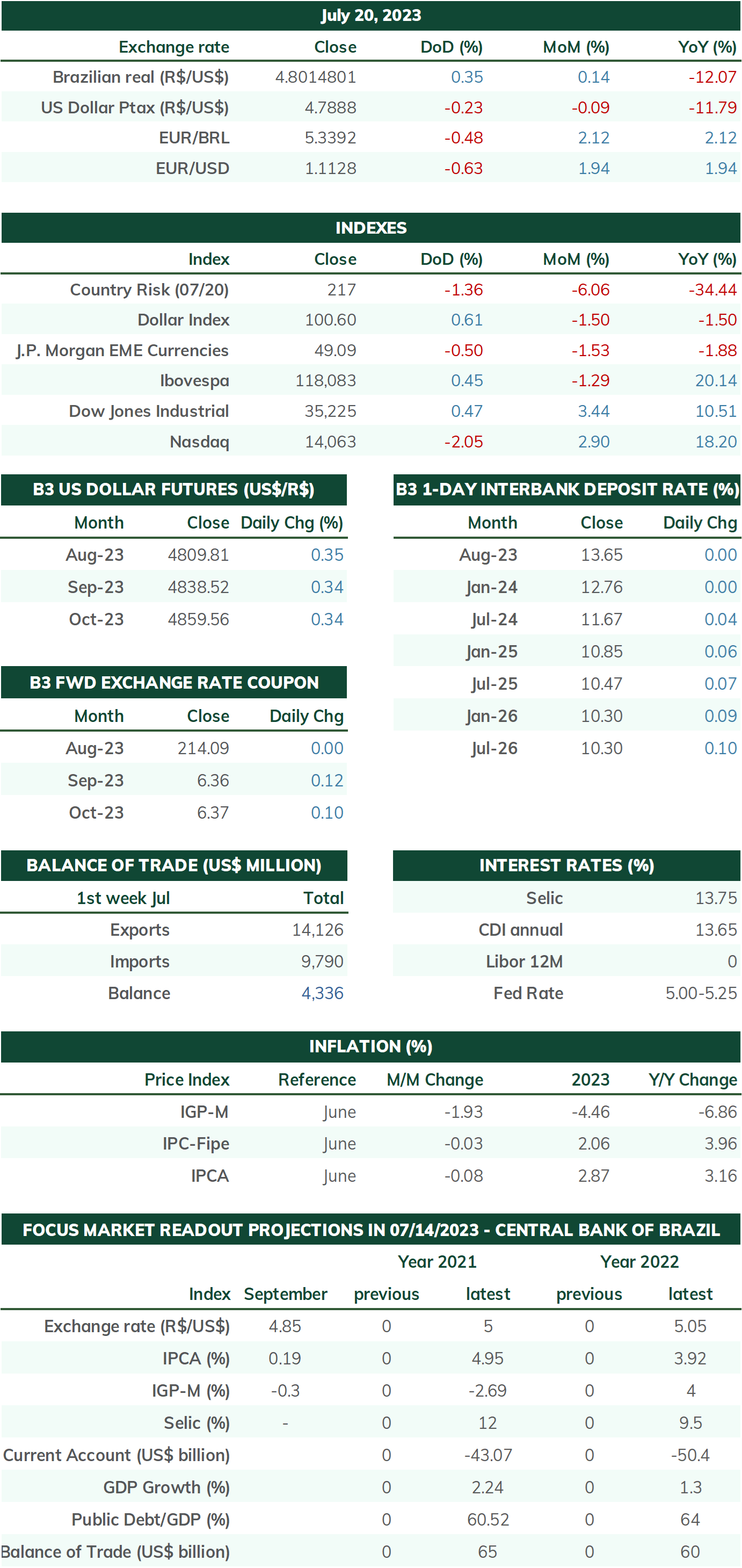742x1568 pixels.
Task: Click BALANCE OF TRADE header
Action: click(174, 865)
